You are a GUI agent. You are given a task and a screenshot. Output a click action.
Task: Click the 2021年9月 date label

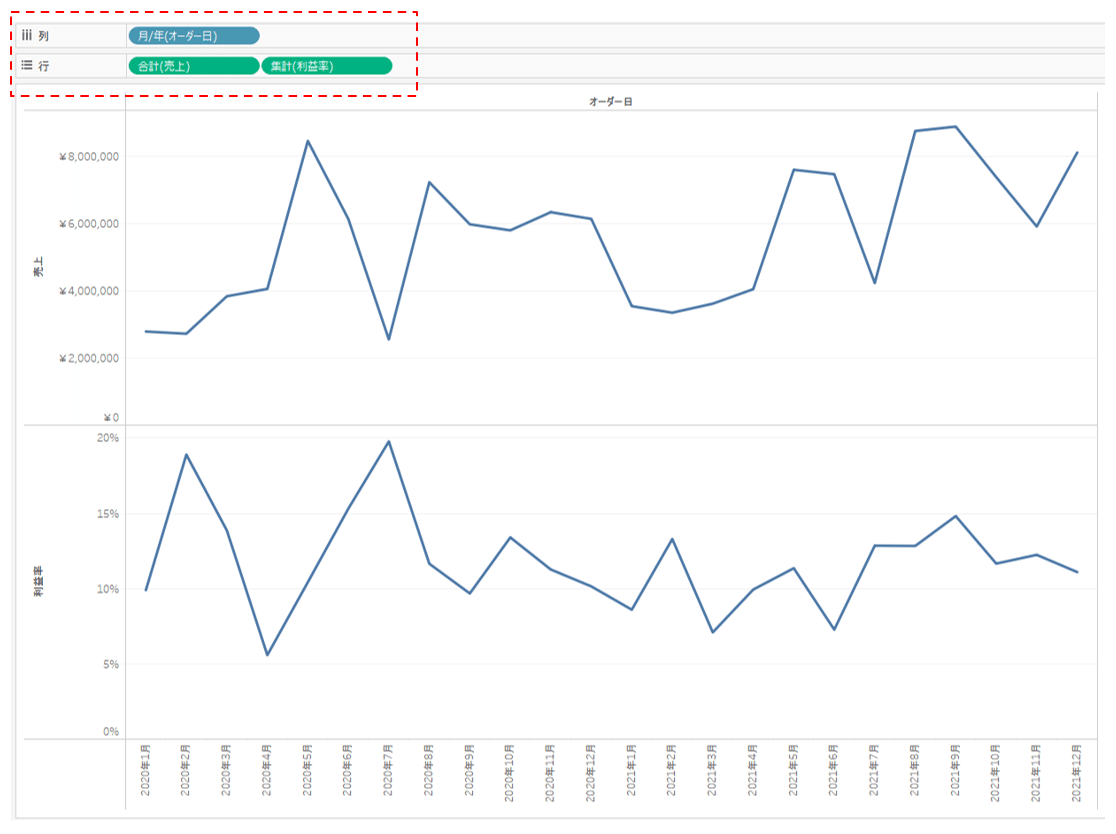(x=955, y=770)
